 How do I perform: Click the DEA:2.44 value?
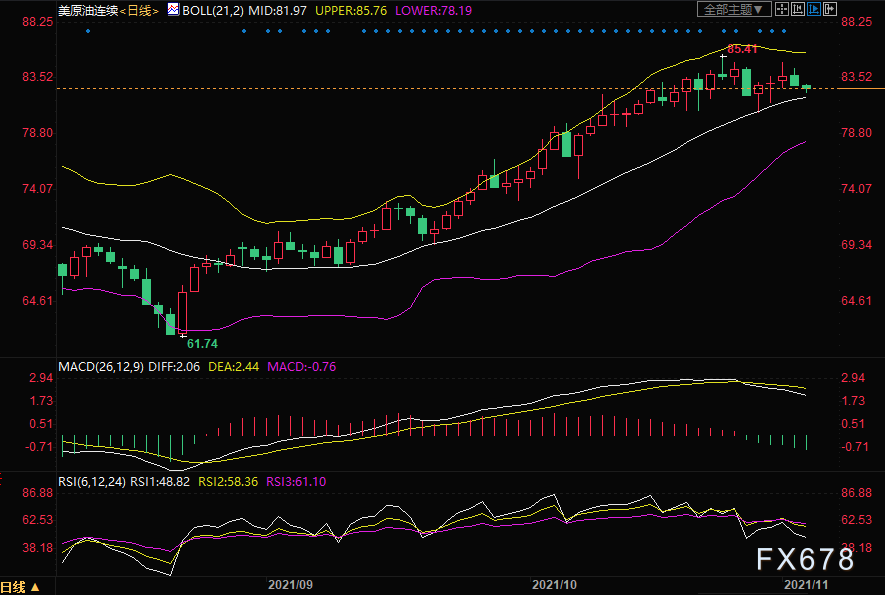234,367
